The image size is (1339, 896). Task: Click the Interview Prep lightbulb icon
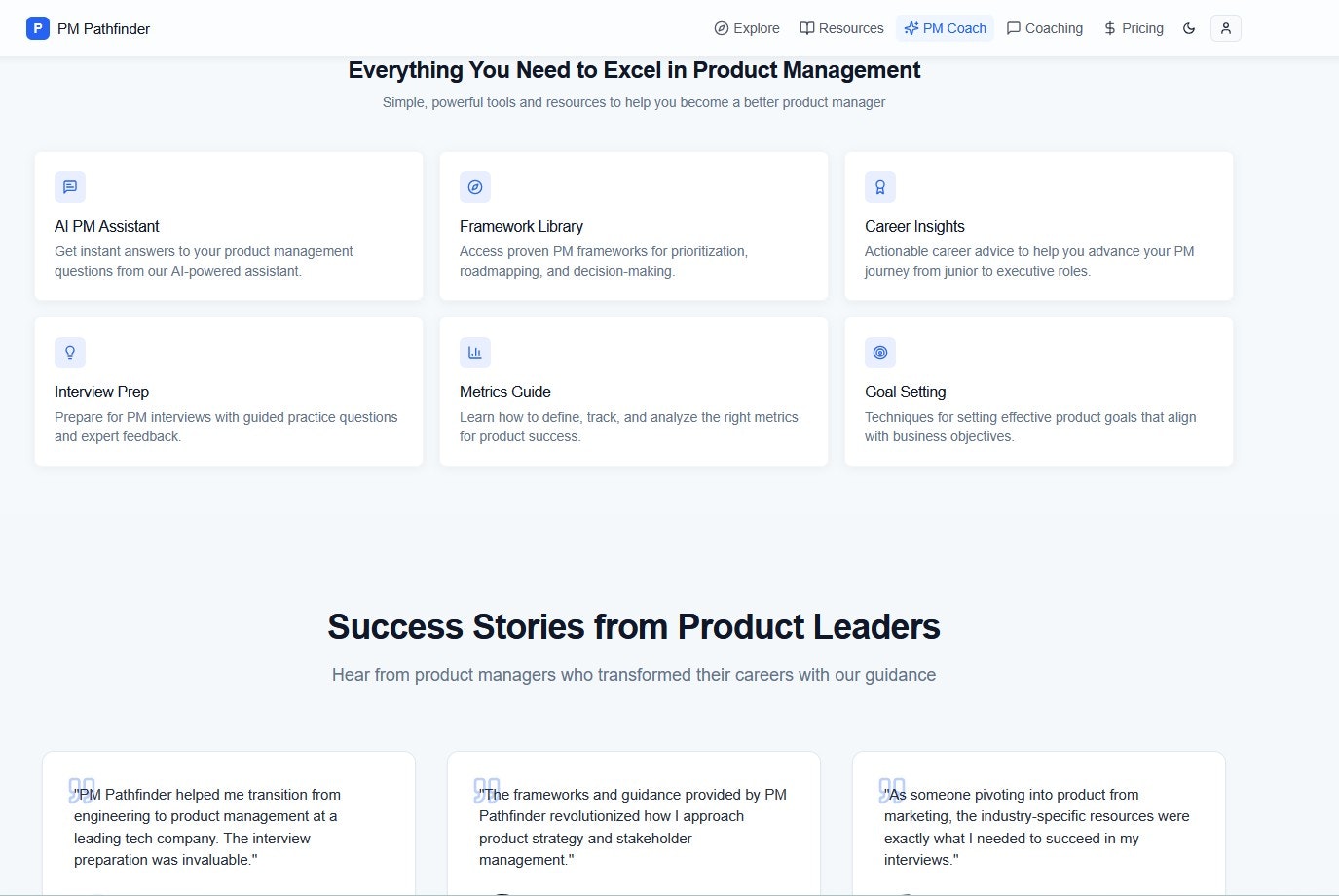[x=70, y=353]
